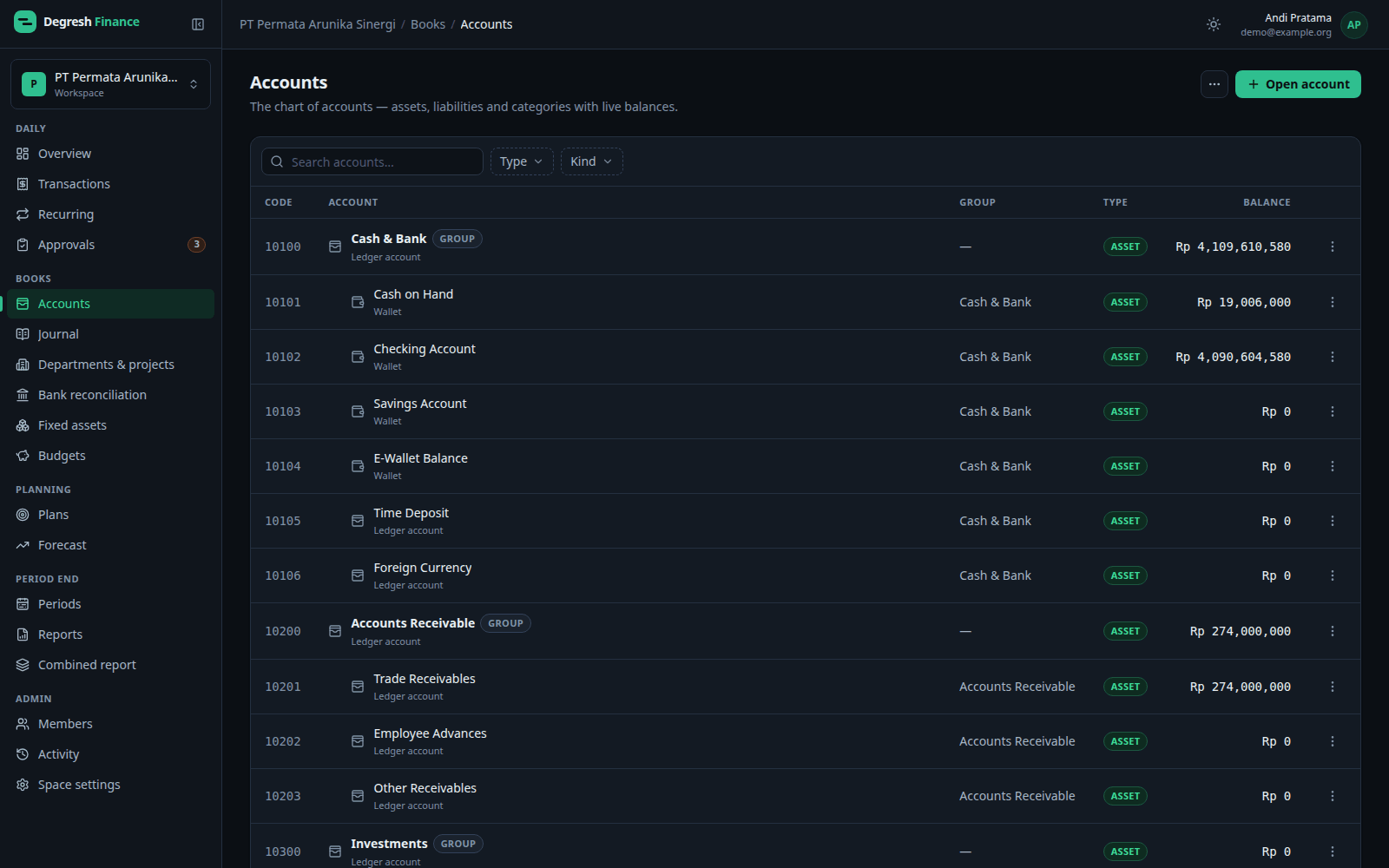This screenshot has width=1389, height=868.
Task: Open row actions for Accounts Receivable group
Action: 1333,631
